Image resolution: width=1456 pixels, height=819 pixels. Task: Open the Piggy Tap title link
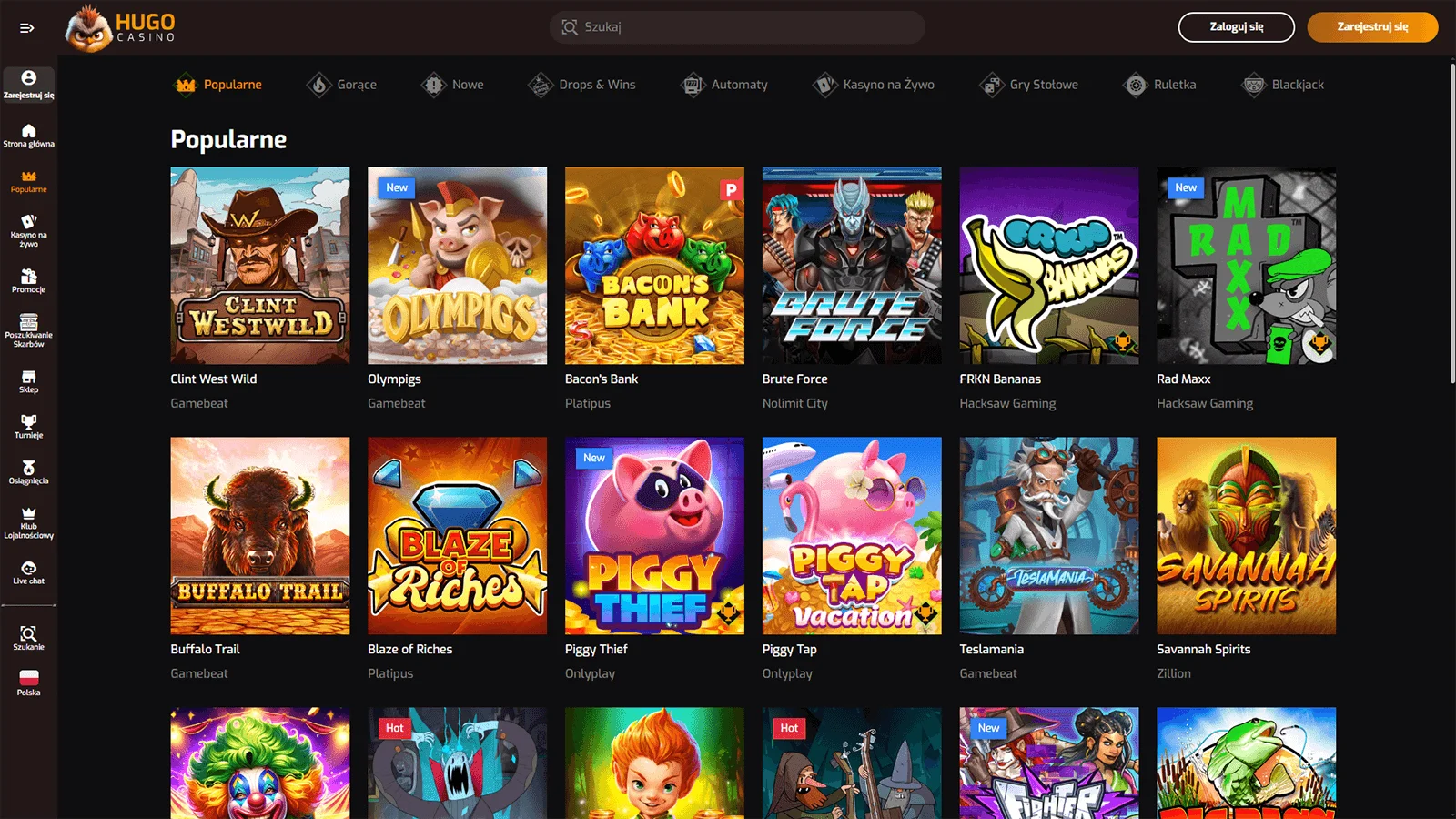coord(790,649)
